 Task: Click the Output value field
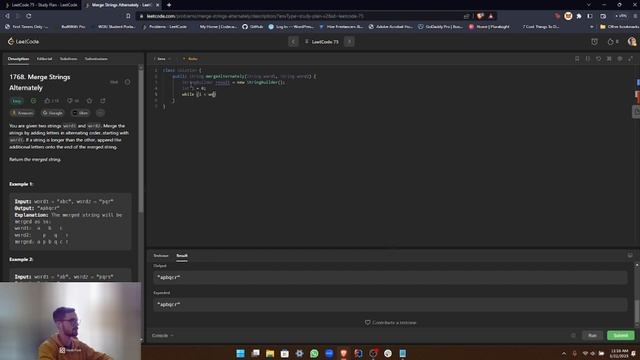point(390,277)
